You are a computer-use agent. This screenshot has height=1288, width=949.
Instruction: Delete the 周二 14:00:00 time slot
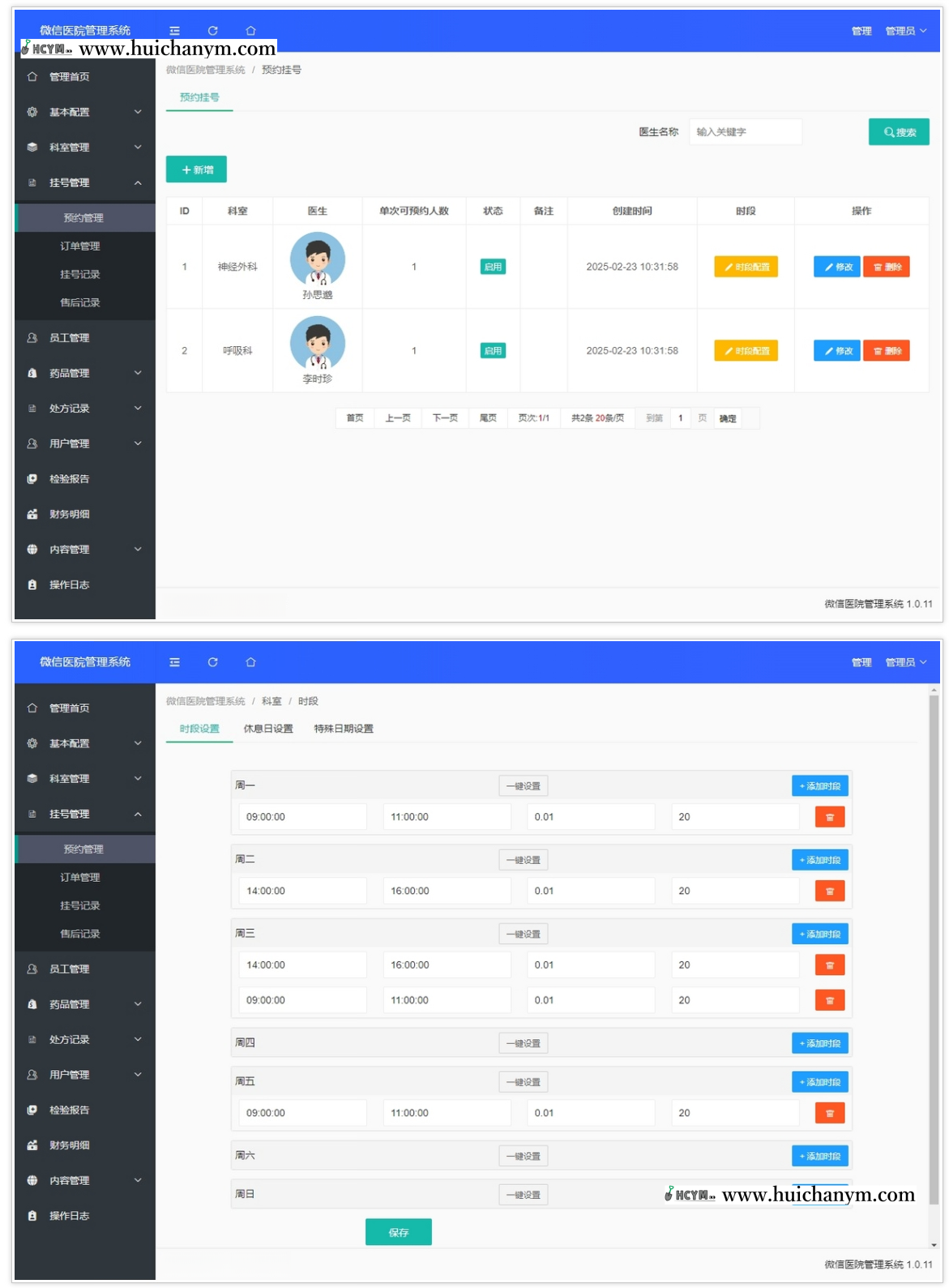829,891
